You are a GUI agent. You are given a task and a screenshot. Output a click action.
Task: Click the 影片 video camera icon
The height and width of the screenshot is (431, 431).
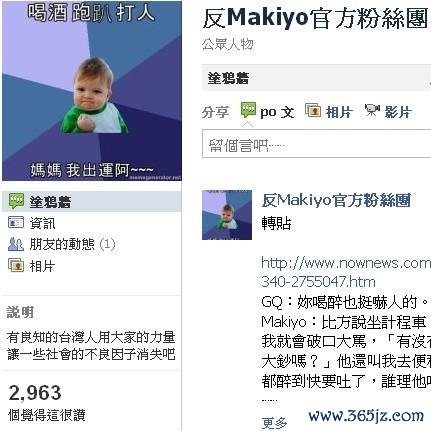(x=372, y=110)
